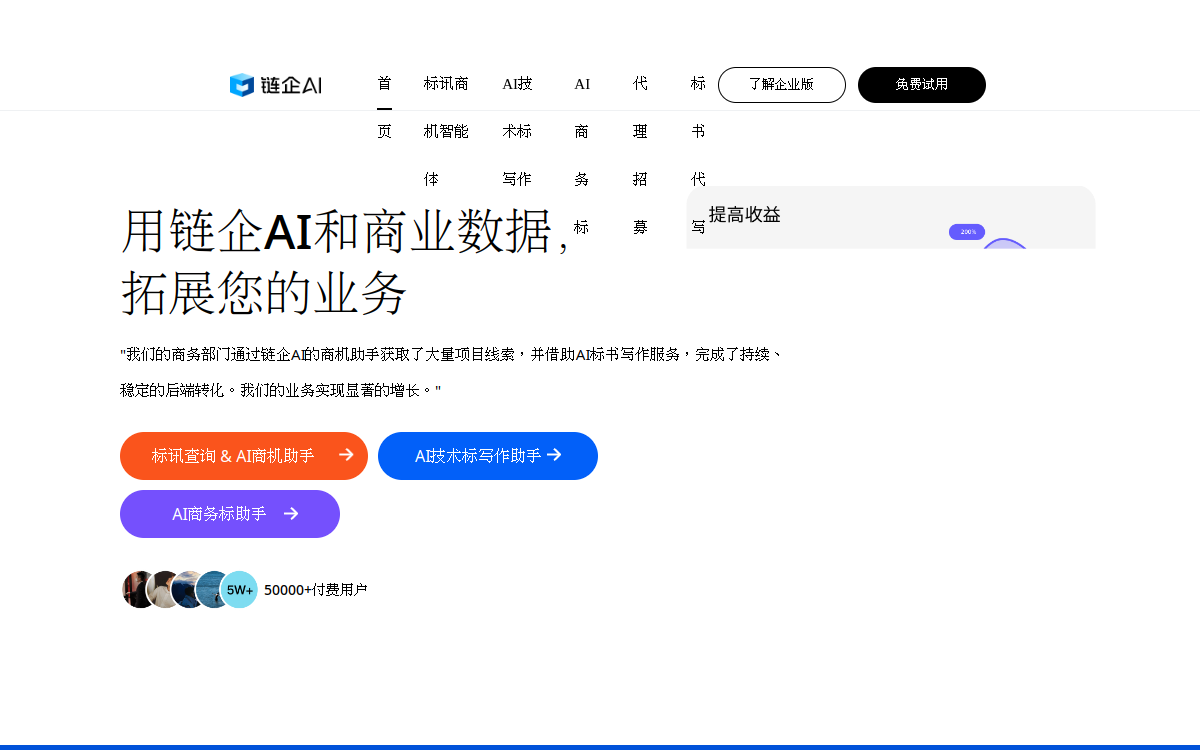Click the ocean scene avatar

point(212,590)
